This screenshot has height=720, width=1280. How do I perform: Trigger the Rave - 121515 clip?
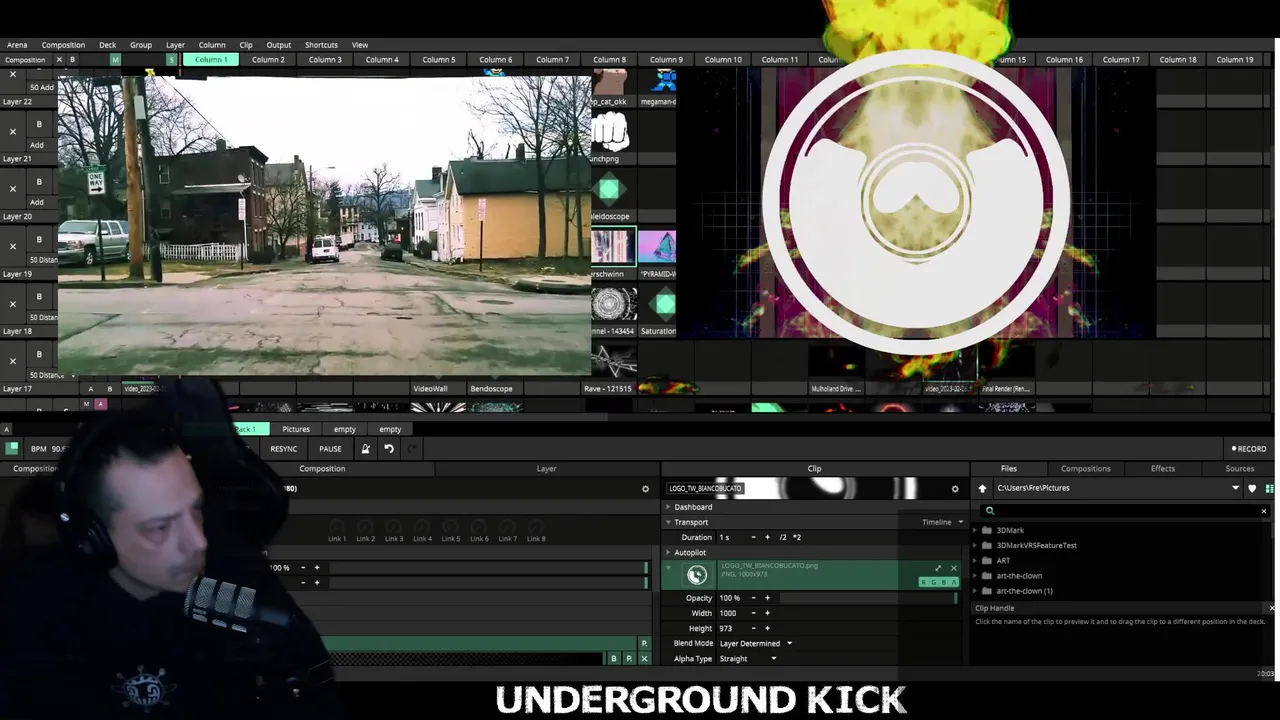point(608,389)
